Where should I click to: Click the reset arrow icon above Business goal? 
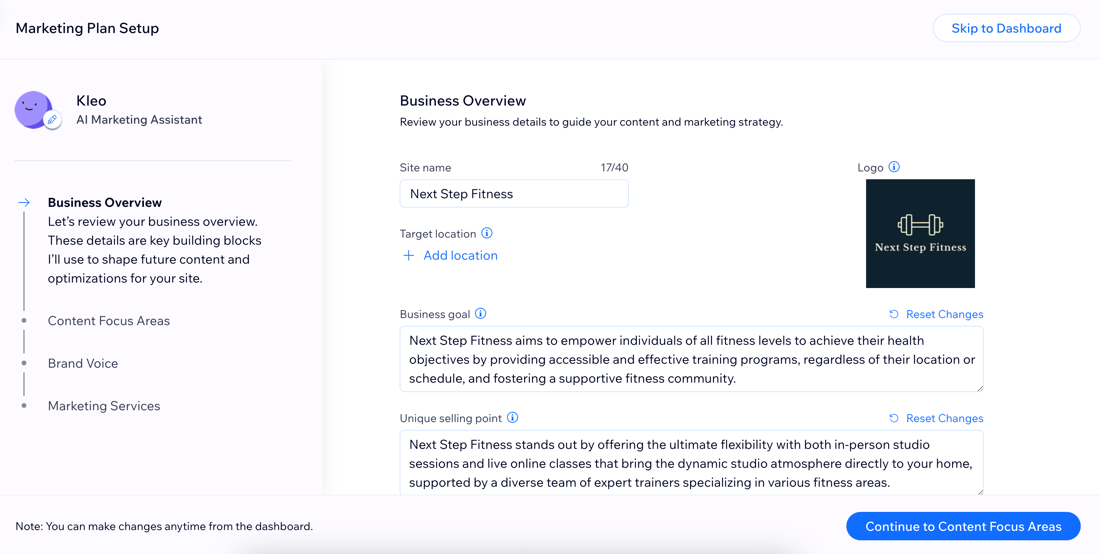pyautogui.click(x=894, y=314)
